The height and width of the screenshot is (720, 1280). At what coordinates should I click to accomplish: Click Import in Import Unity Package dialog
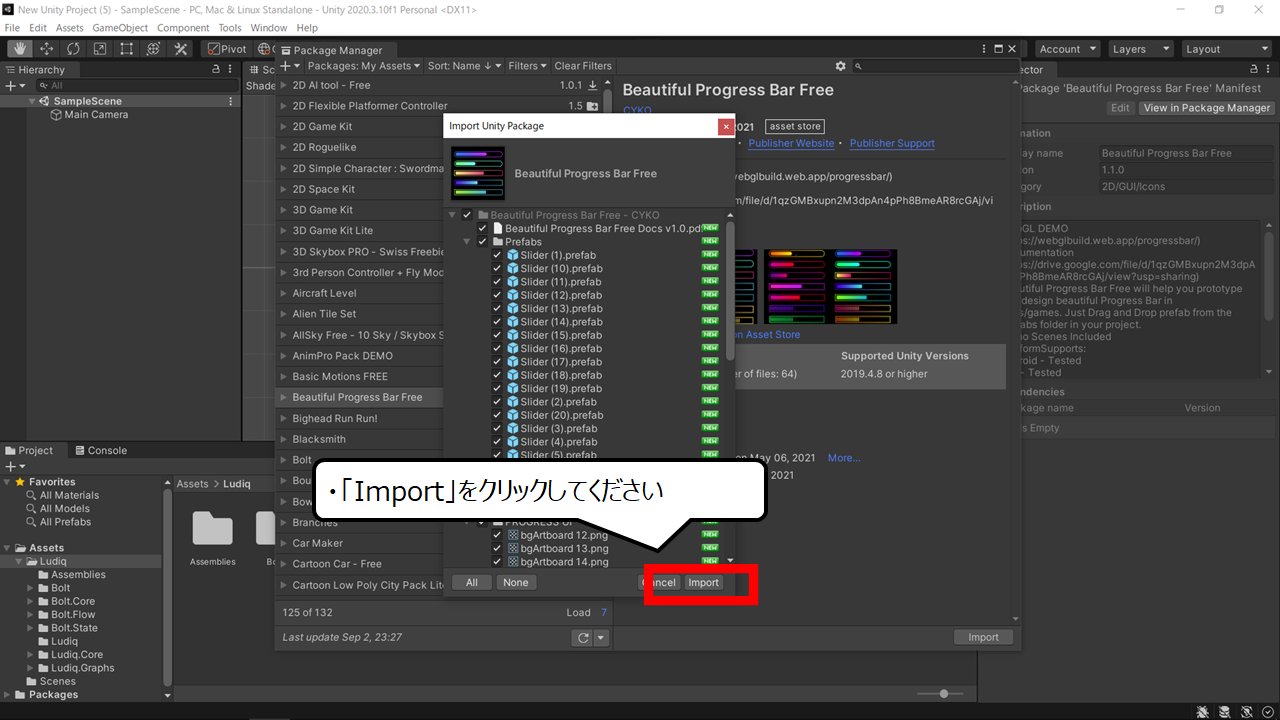703,583
